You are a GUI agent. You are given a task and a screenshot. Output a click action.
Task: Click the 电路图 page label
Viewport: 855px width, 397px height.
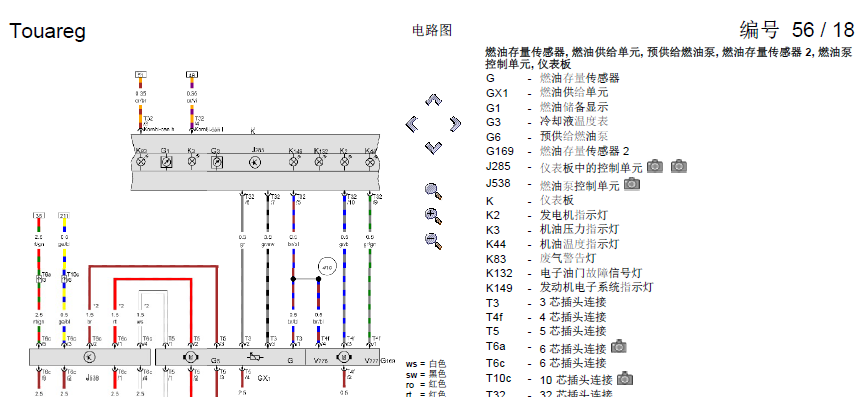coord(432,30)
